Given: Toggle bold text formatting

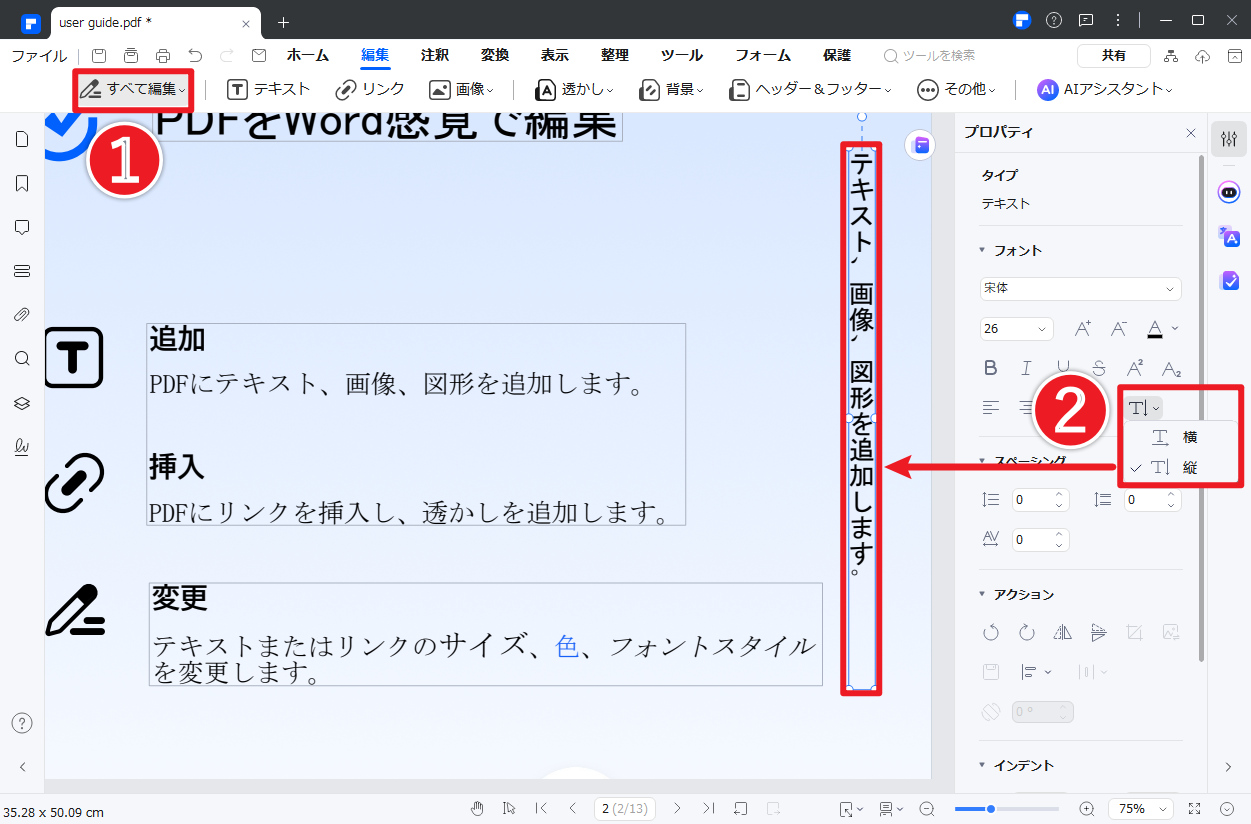Looking at the screenshot, I should click(990, 368).
